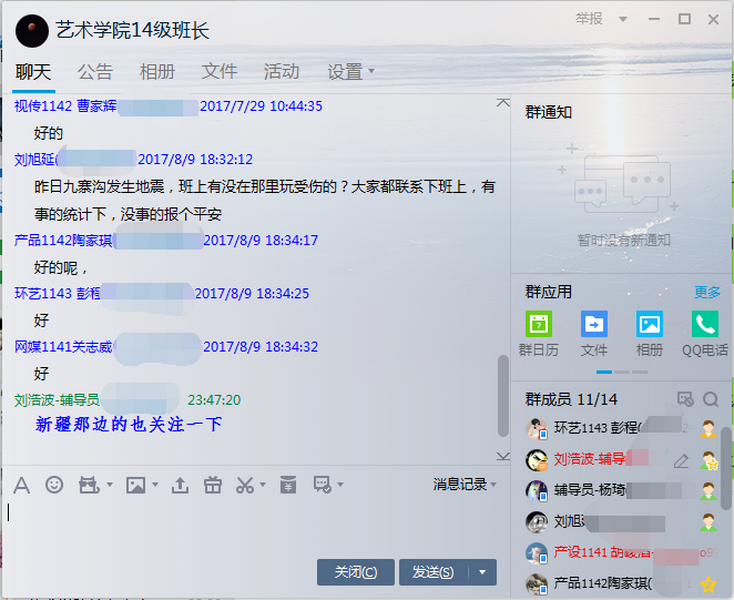Expand the screenshot options dropdown arrow

[x=263, y=484]
